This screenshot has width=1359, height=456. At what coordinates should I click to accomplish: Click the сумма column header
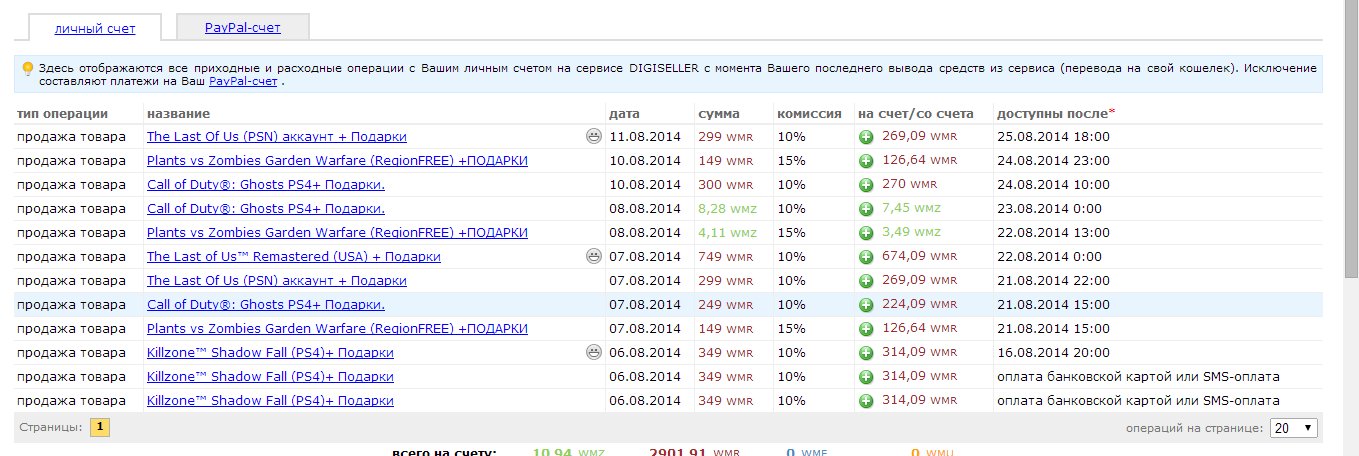(719, 113)
